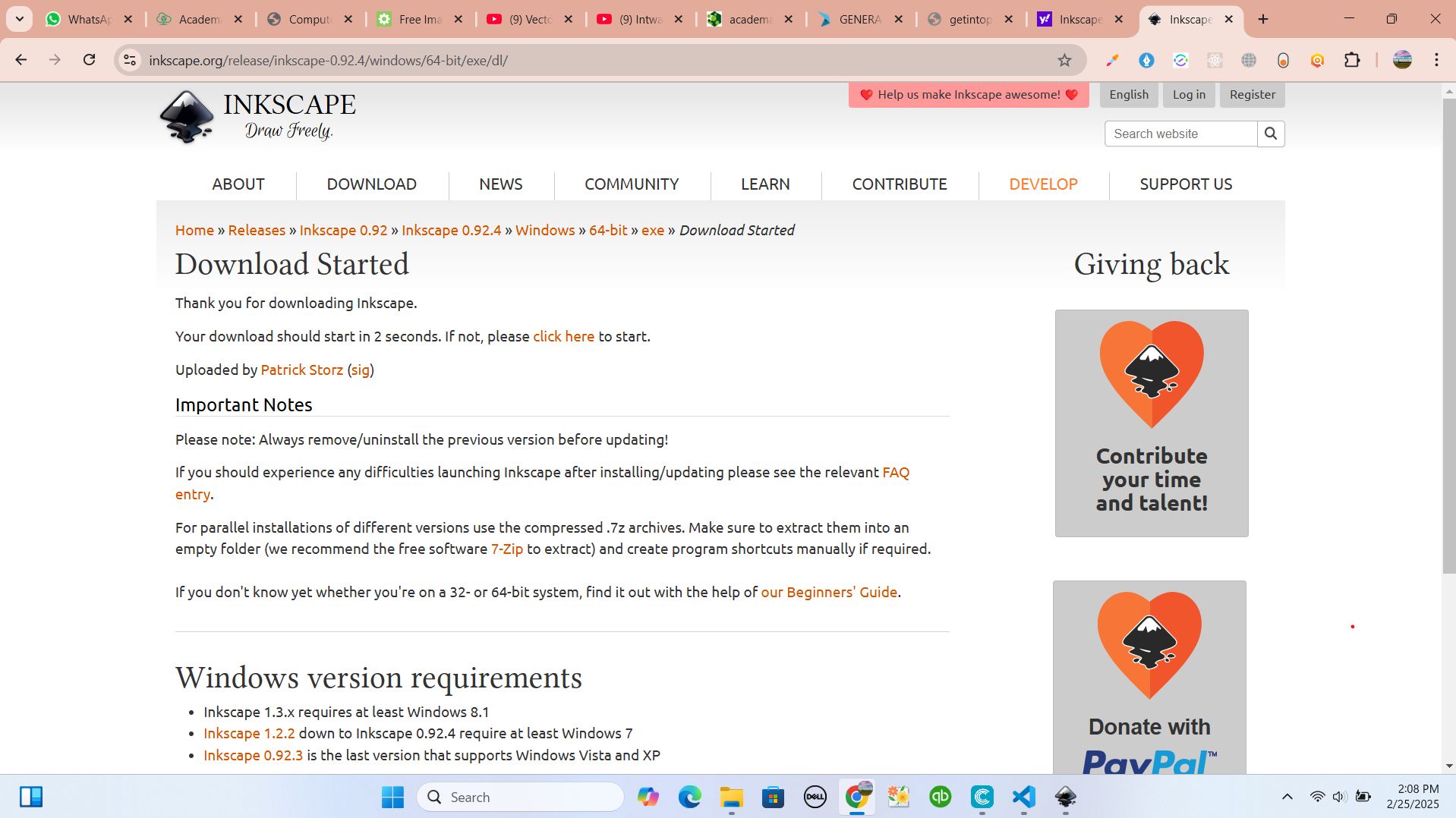This screenshot has width=1456, height=818.
Task: Select the English language button
Action: [1129, 95]
